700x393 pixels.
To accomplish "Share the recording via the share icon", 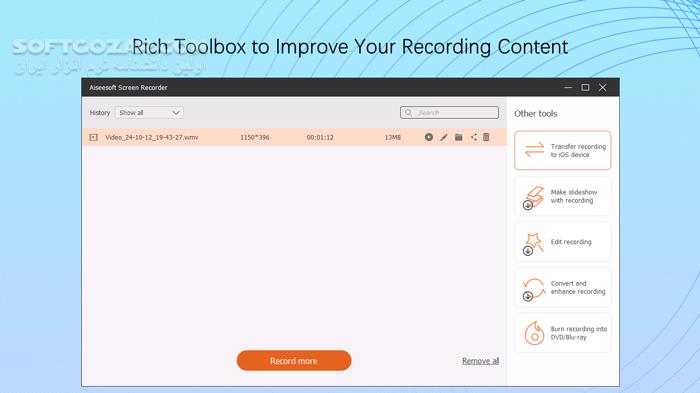I will point(473,137).
